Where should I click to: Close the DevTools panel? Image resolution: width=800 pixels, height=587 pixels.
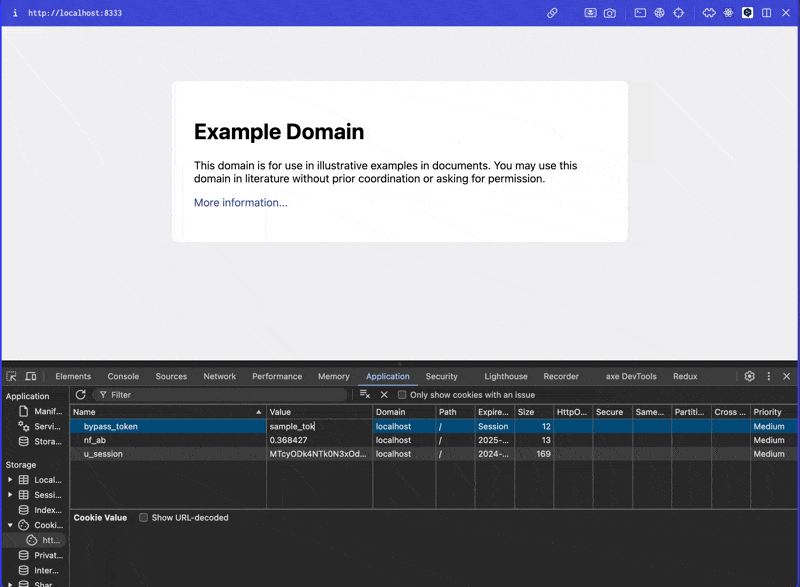click(787, 376)
